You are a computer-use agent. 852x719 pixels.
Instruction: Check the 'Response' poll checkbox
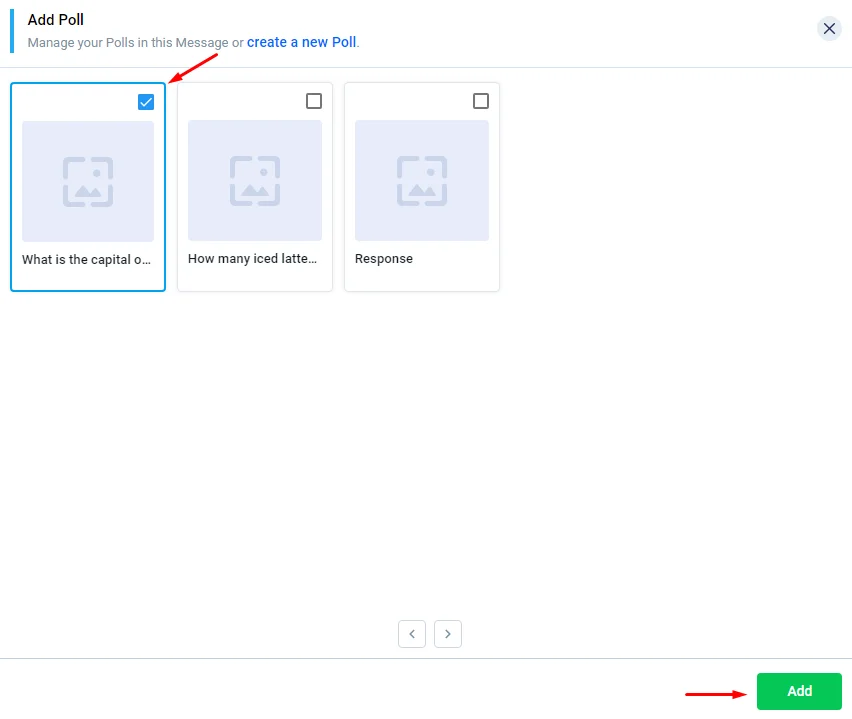coord(480,101)
